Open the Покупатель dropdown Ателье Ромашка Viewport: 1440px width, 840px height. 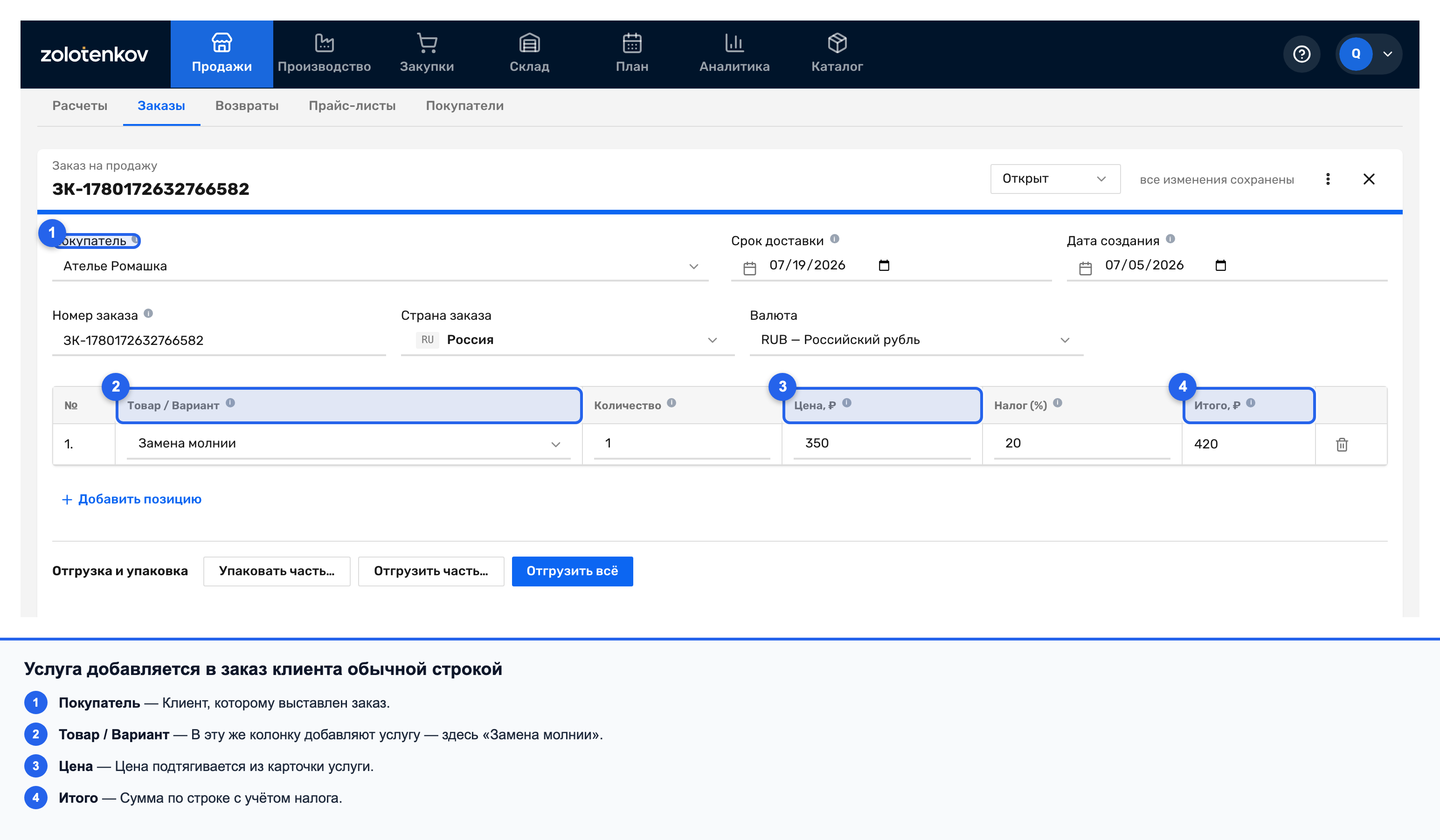point(380,266)
